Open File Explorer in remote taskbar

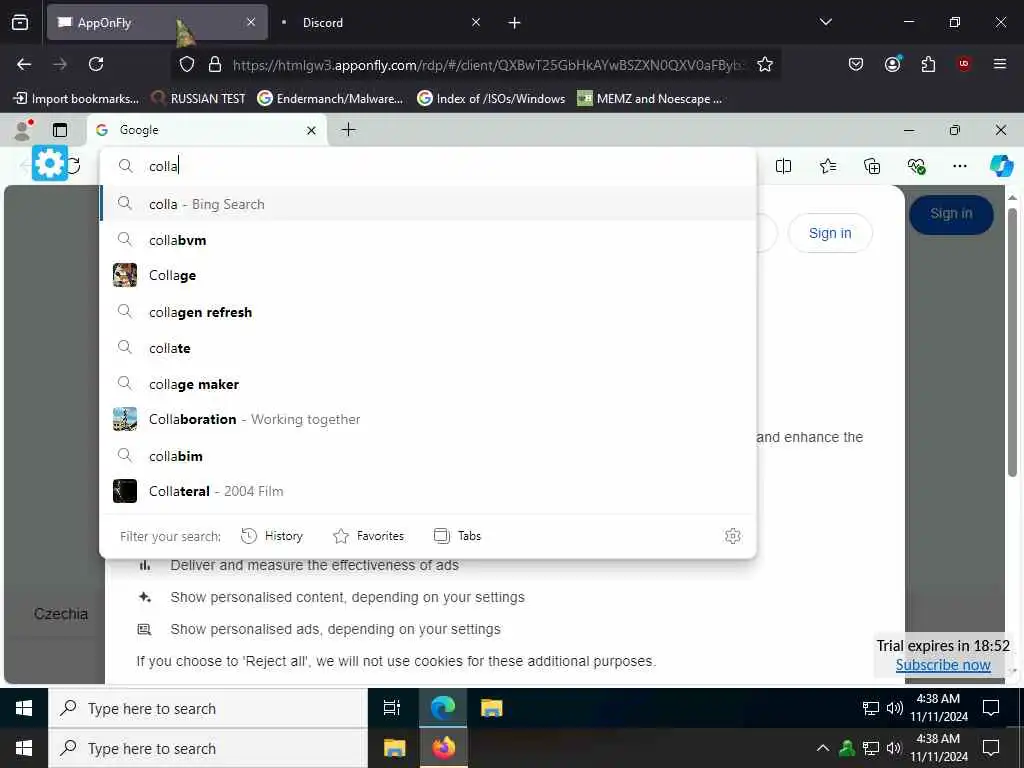tap(492, 708)
